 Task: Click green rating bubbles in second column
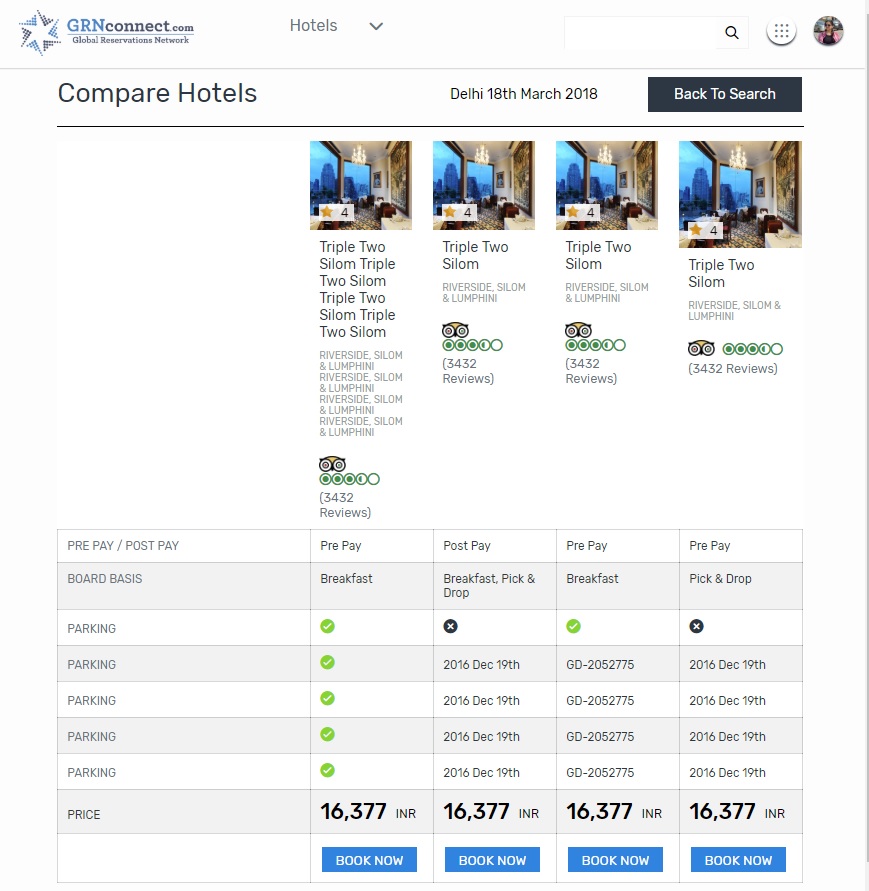472,345
